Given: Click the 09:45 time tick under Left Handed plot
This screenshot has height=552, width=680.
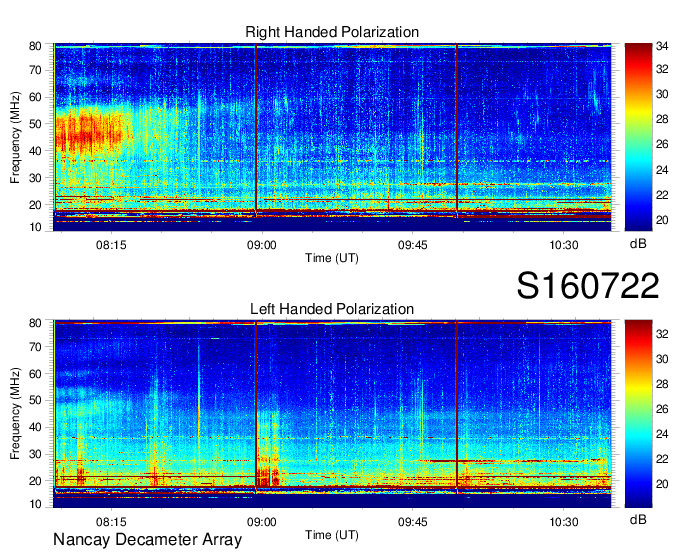Looking at the screenshot, I should 412,522.
